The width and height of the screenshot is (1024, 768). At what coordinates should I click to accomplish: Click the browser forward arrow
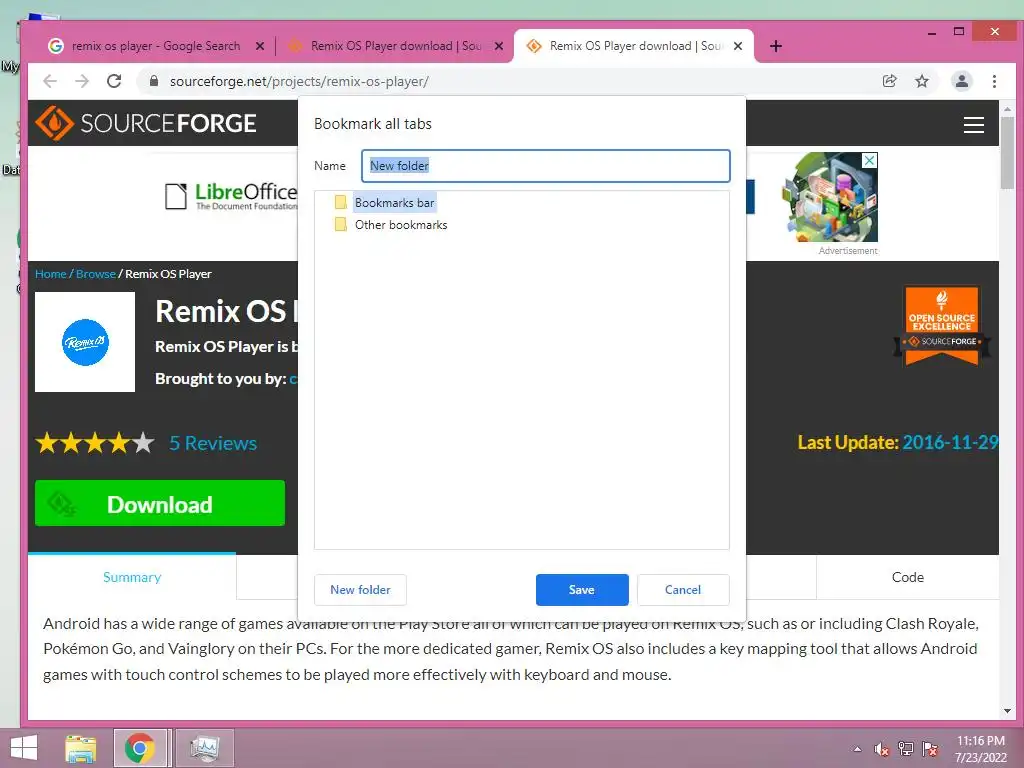coord(82,81)
